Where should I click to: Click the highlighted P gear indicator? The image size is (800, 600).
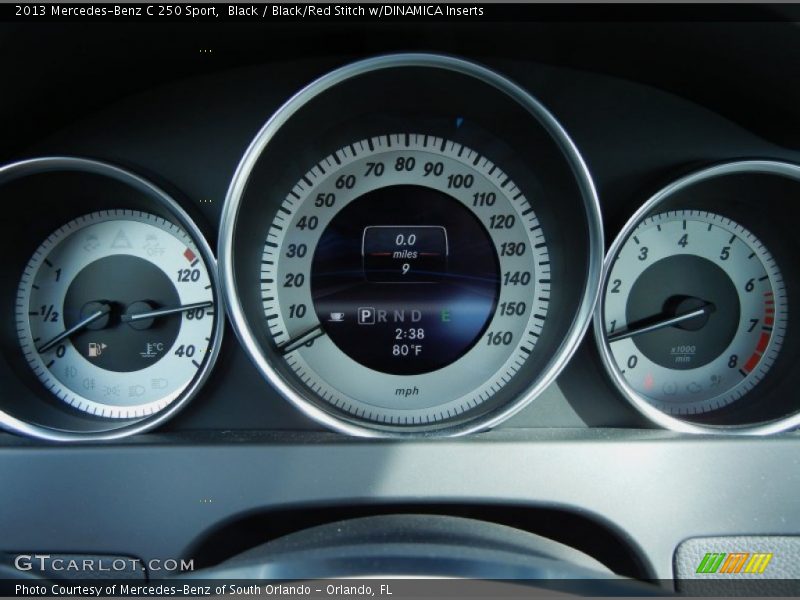(x=366, y=316)
